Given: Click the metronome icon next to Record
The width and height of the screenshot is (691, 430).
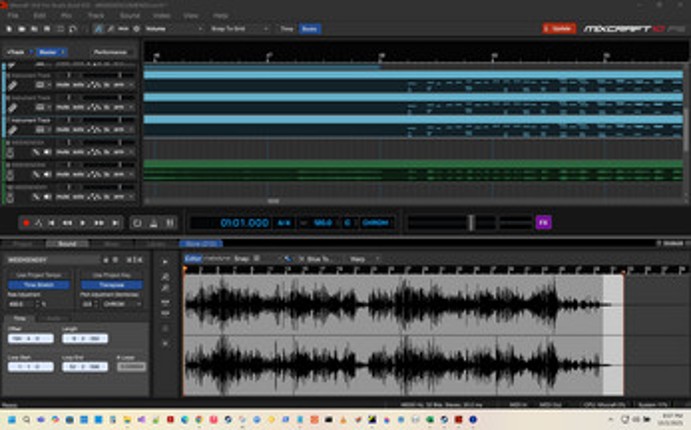Looking at the screenshot, I should click(40, 223).
